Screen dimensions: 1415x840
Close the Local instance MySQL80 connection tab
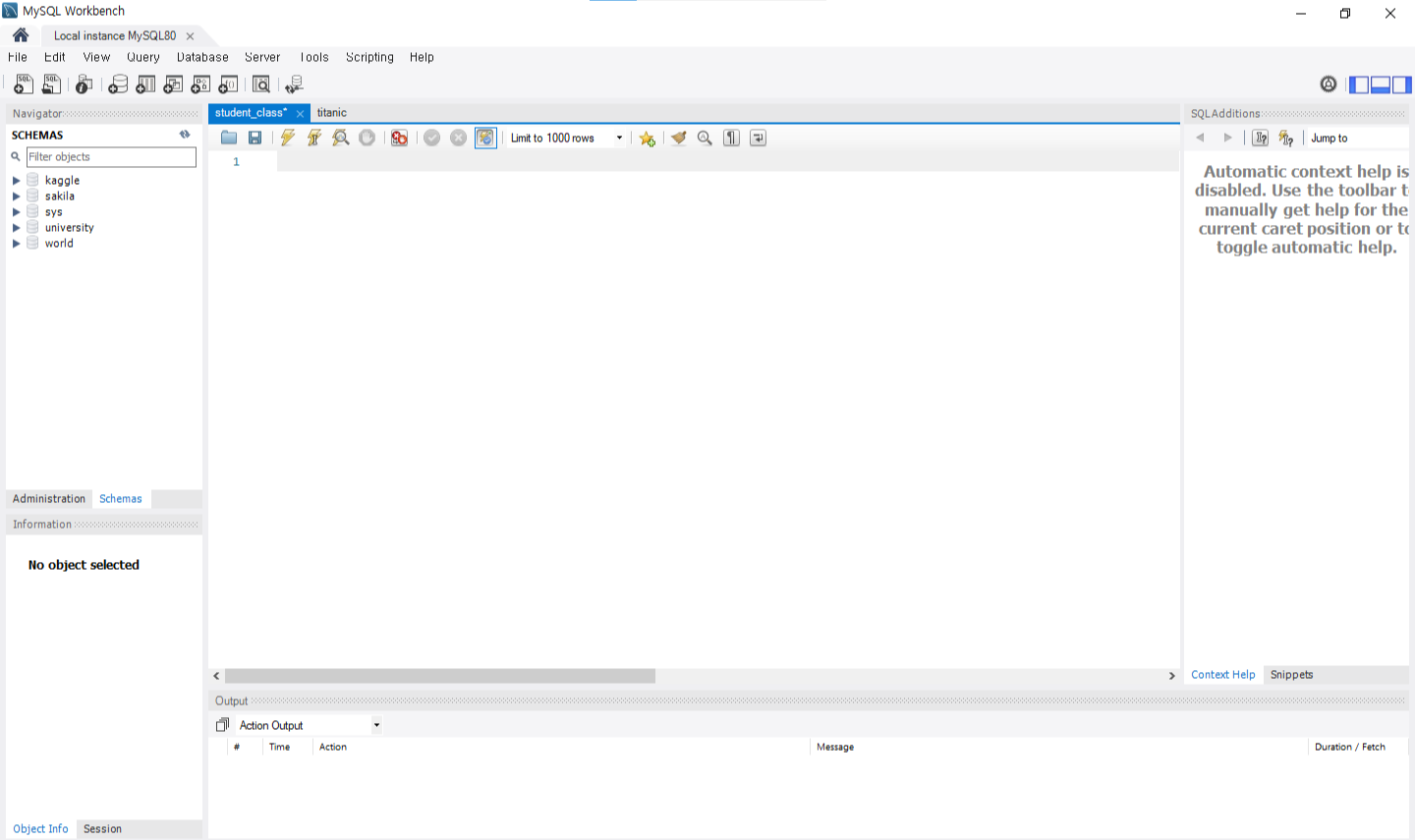tap(190, 36)
